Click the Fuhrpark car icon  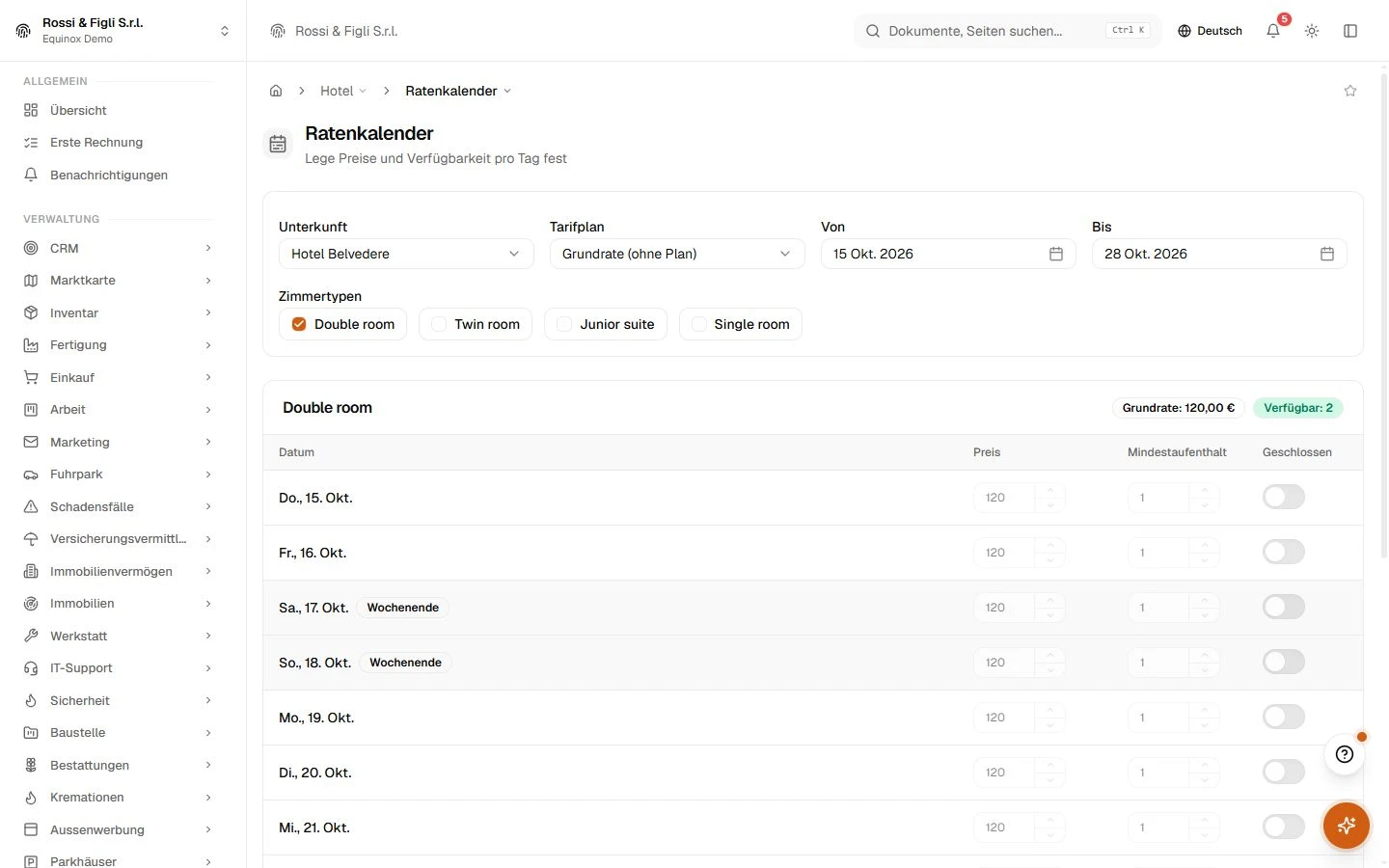(31, 475)
